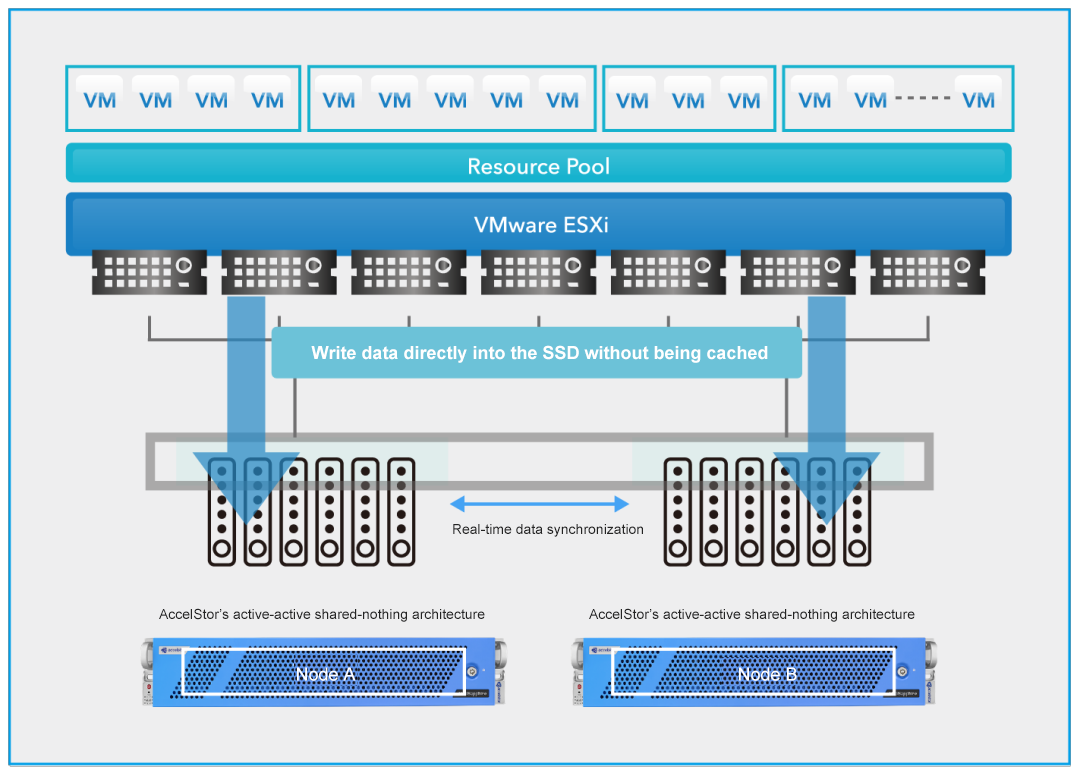Click the "Write data directly into the SSD" label

[538, 353]
